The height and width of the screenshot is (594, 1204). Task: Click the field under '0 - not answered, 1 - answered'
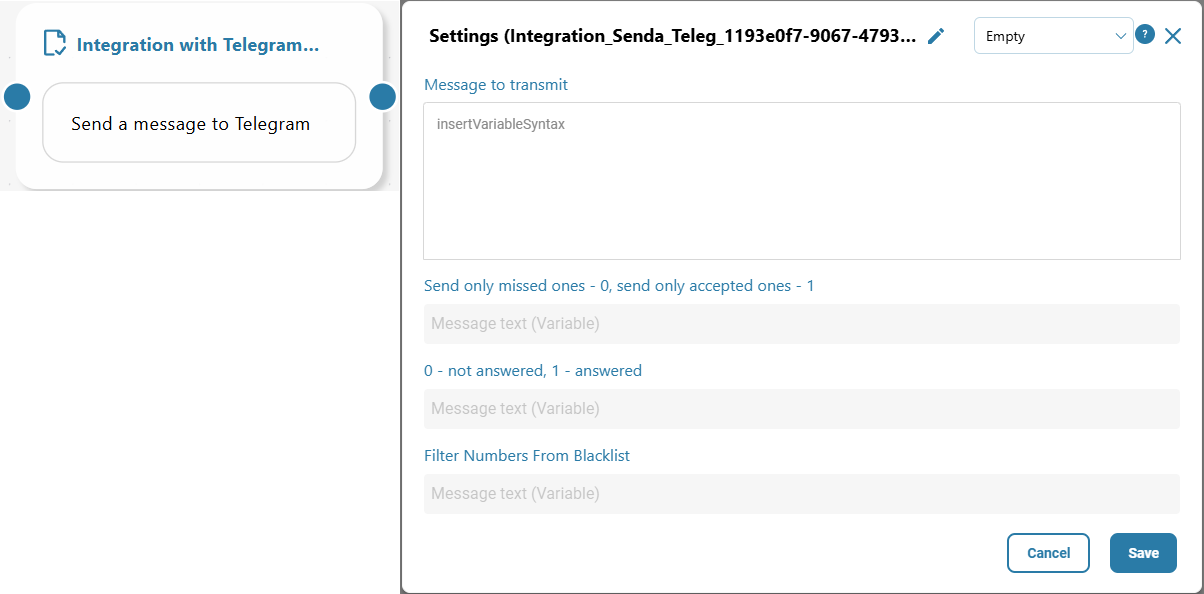tap(802, 409)
